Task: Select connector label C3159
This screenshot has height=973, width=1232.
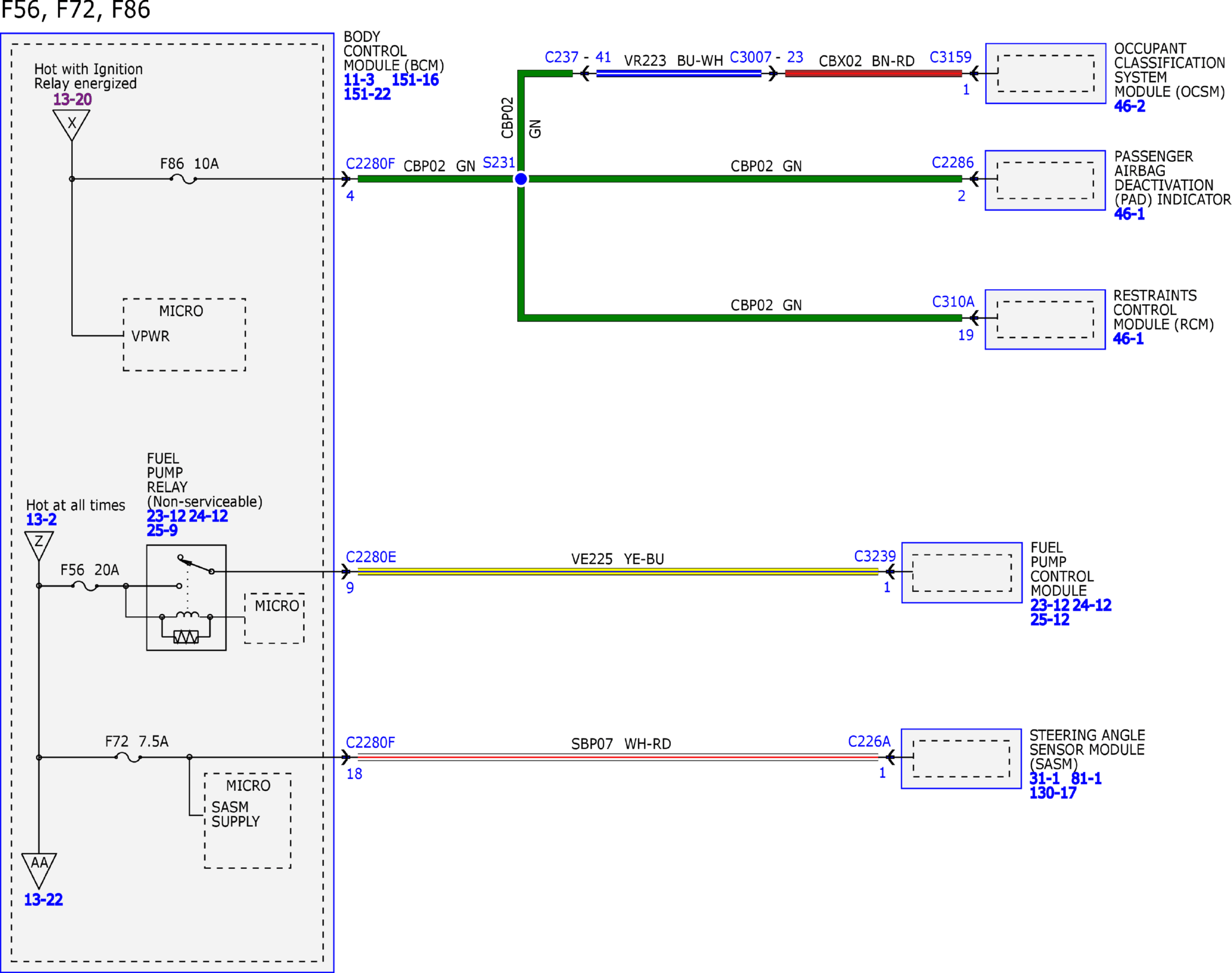Action: click(x=950, y=57)
